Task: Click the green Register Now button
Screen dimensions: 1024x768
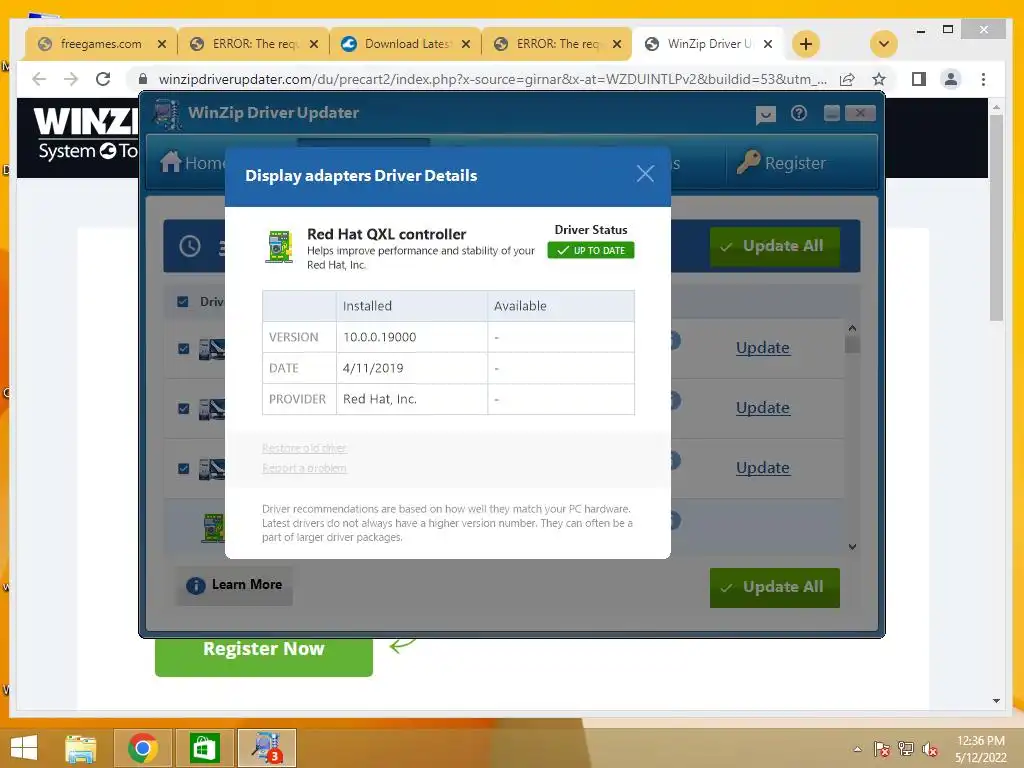Action: tap(264, 655)
